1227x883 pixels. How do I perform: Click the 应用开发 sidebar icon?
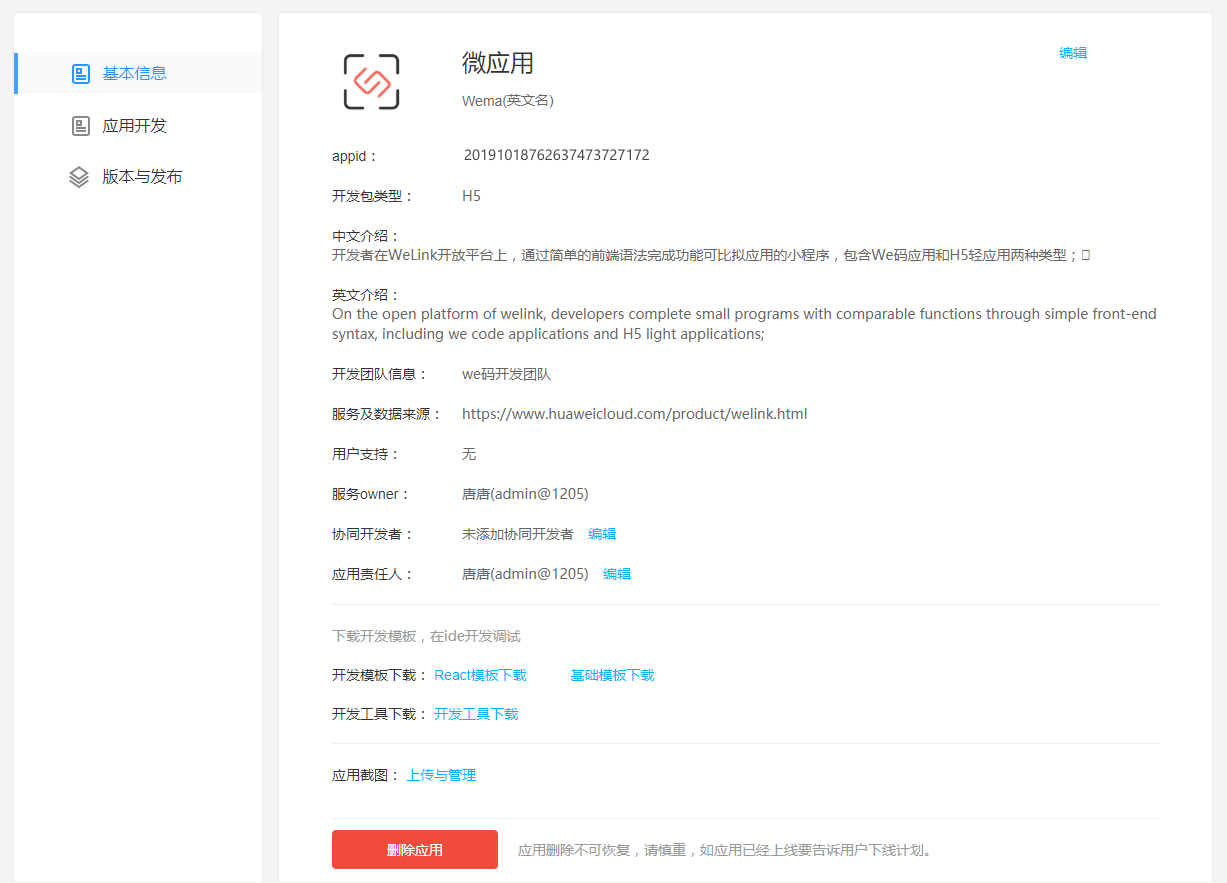click(81, 126)
